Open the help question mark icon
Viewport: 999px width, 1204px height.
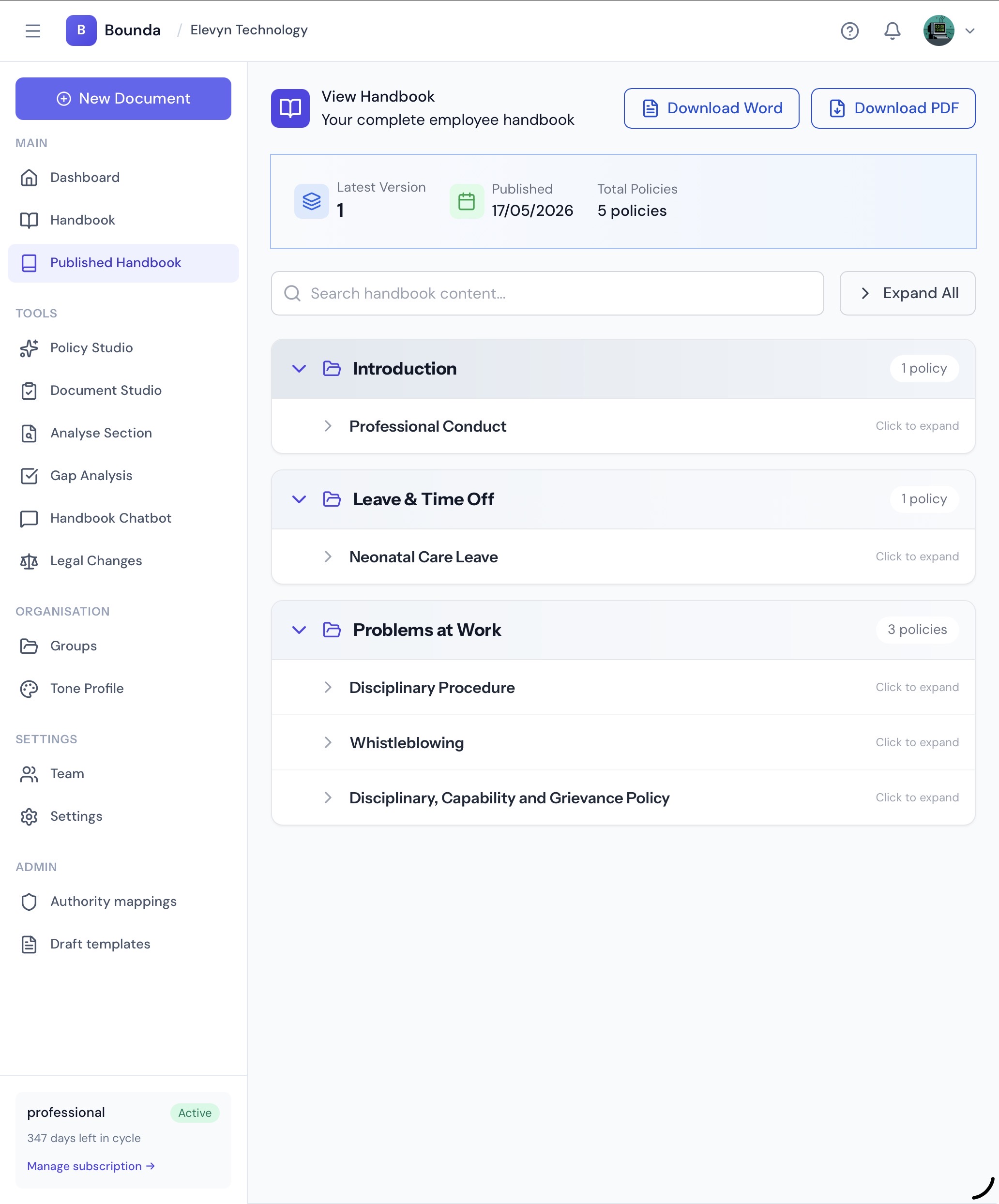tap(849, 30)
